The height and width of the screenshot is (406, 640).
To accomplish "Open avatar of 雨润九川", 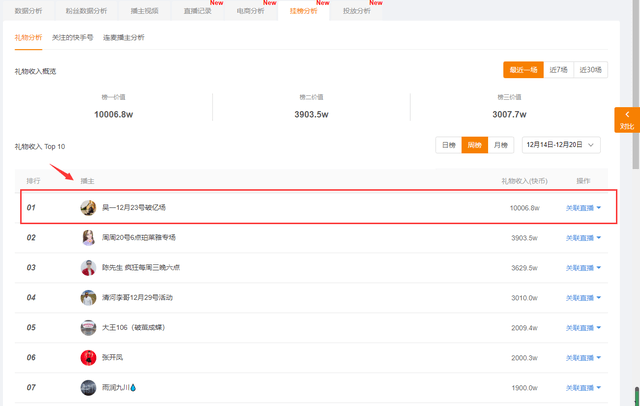I will pos(88,388).
